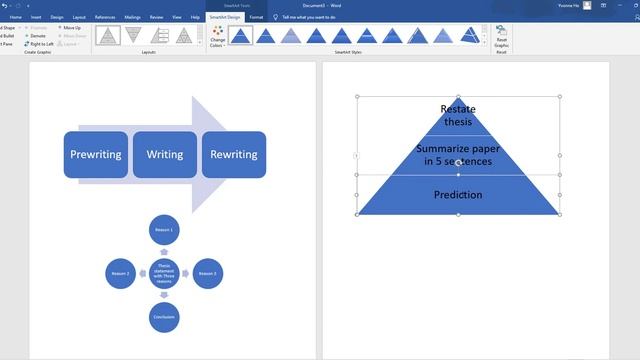Image resolution: width=640 pixels, height=360 pixels.
Task: Click the Demote button
Action: pos(35,36)
